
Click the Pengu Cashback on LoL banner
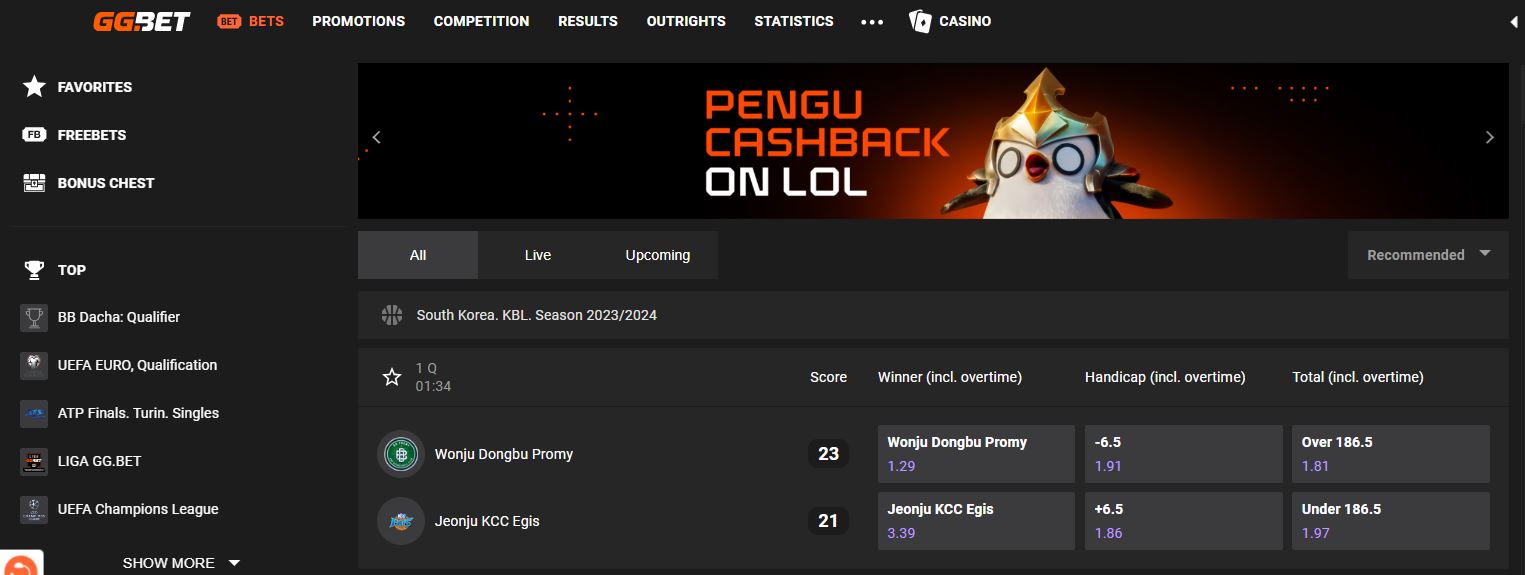933,141
